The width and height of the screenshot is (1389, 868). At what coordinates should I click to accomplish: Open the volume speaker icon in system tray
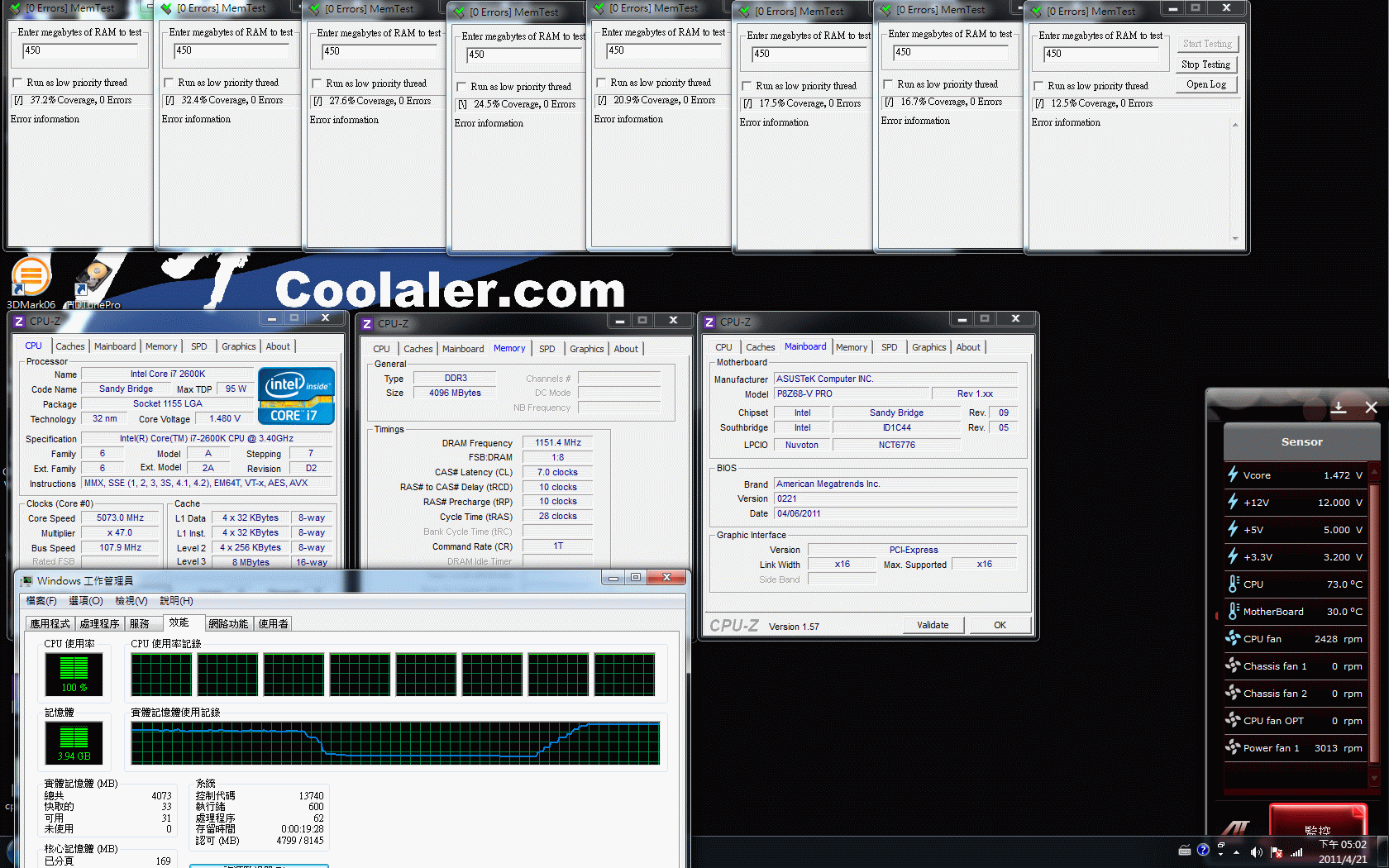tap(1256, 851)
